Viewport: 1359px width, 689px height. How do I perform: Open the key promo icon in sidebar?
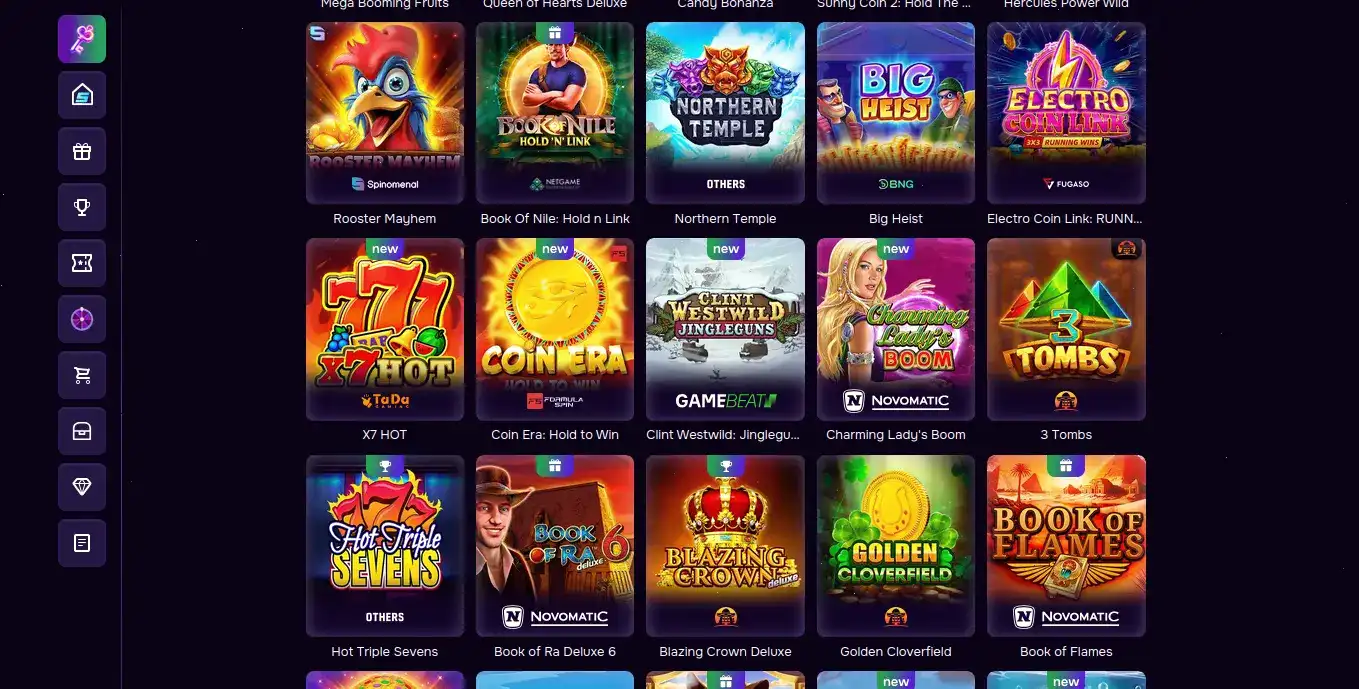82,39
